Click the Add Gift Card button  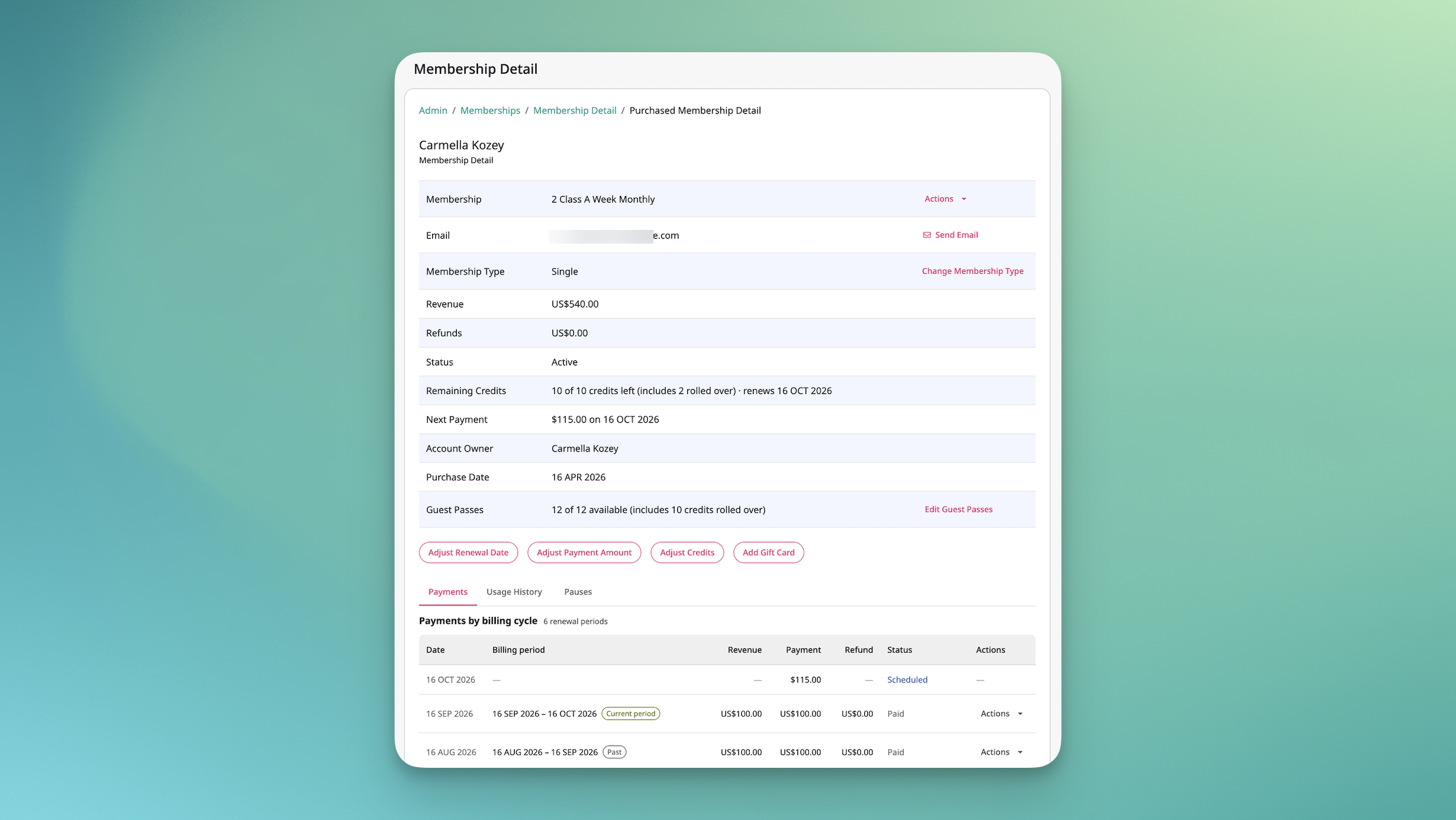[769, 553]
